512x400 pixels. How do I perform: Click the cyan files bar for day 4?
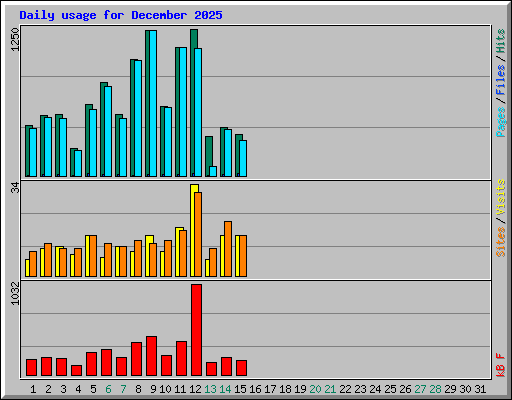point(78,163)
